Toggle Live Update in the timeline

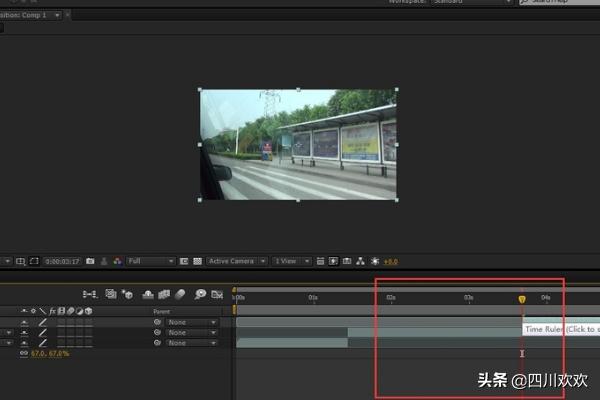click(111, 294)
